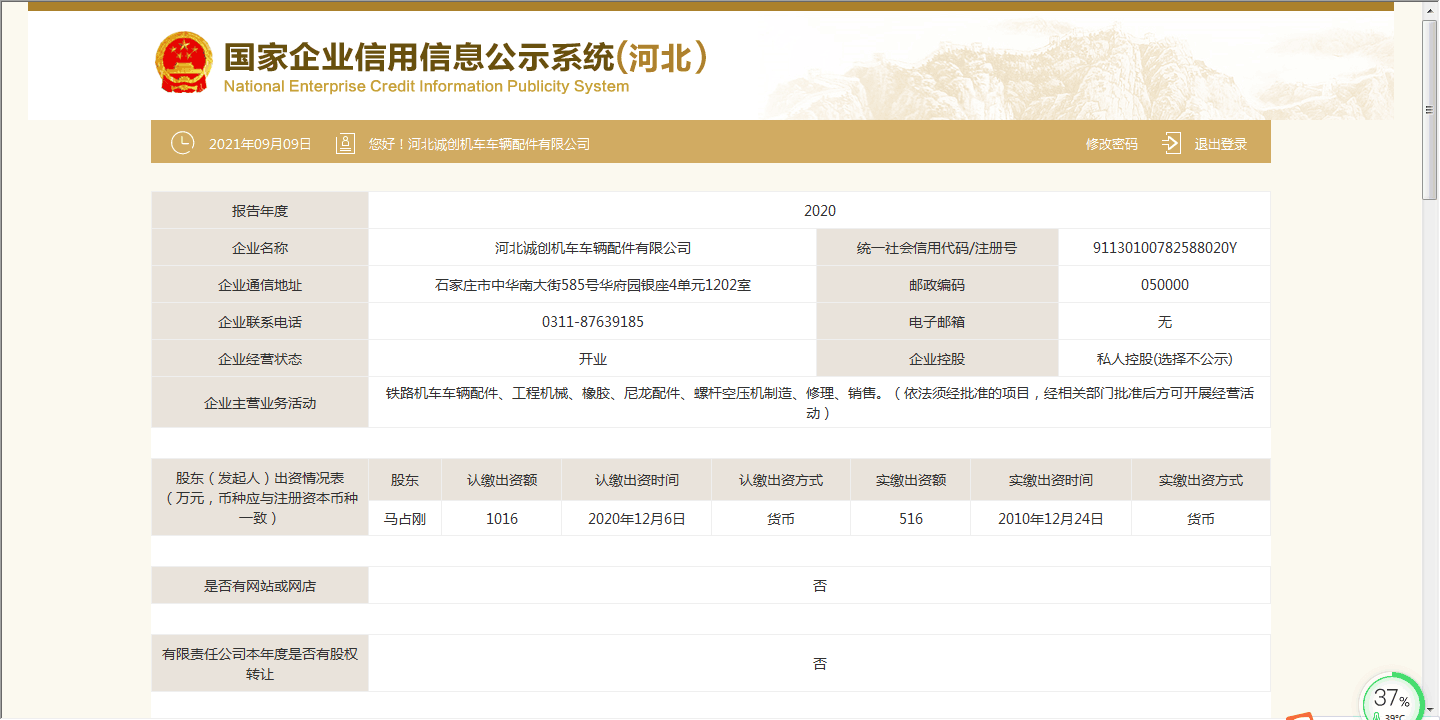Click the user badge icon beside greeting

click(x=345, y=143)
